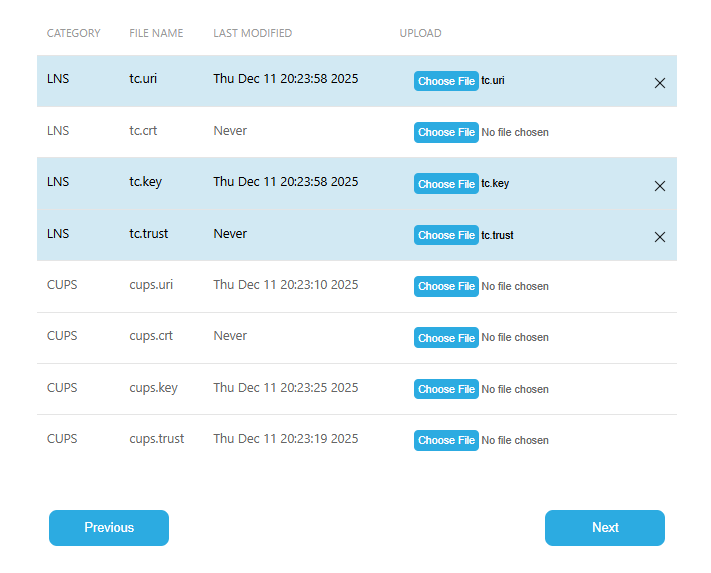Click the Upload column header

point(420,33)
